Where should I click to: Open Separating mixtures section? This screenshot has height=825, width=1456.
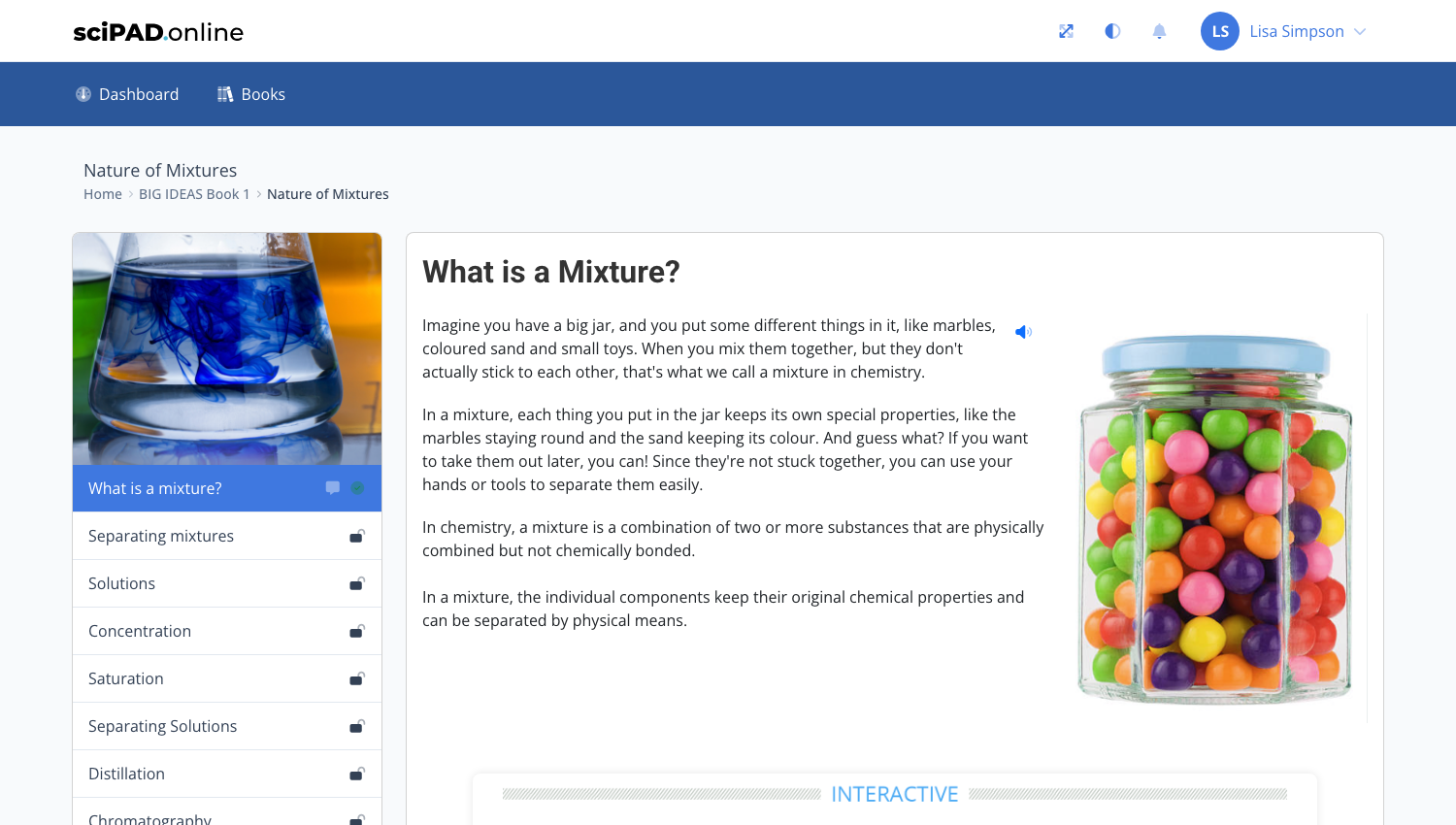click(x=227, y=536)
